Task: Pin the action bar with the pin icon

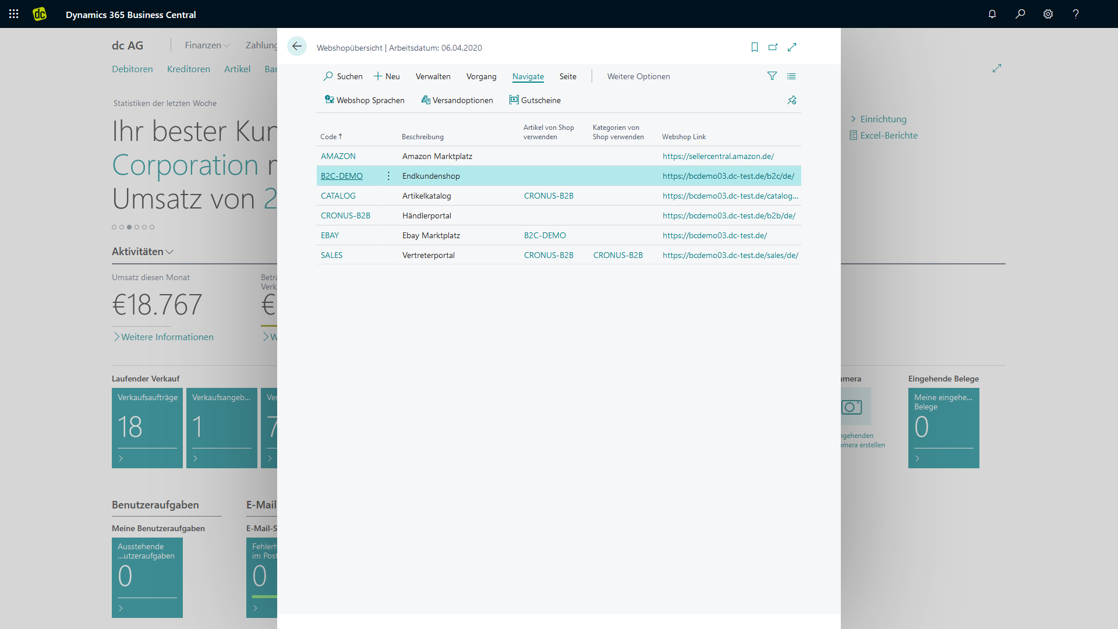Action: click(x=791, y=100)
